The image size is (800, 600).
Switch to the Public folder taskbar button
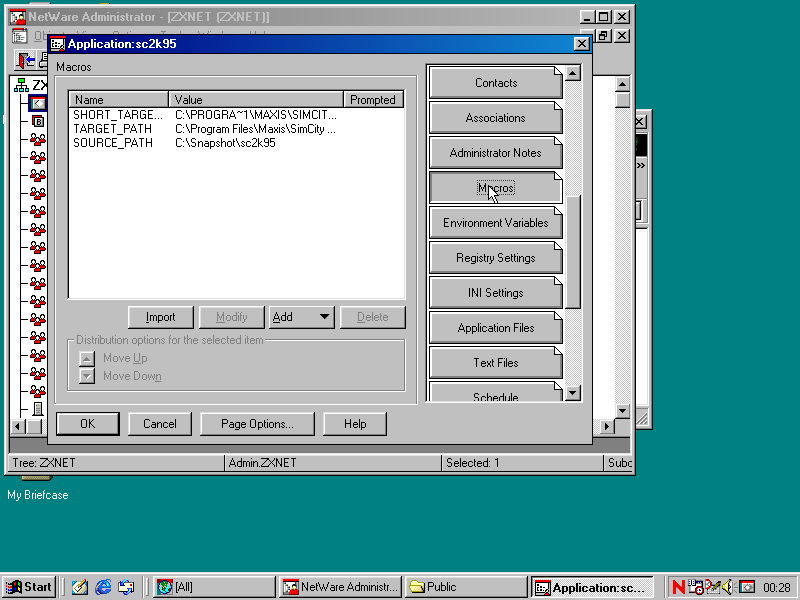(x=466, y=587)
